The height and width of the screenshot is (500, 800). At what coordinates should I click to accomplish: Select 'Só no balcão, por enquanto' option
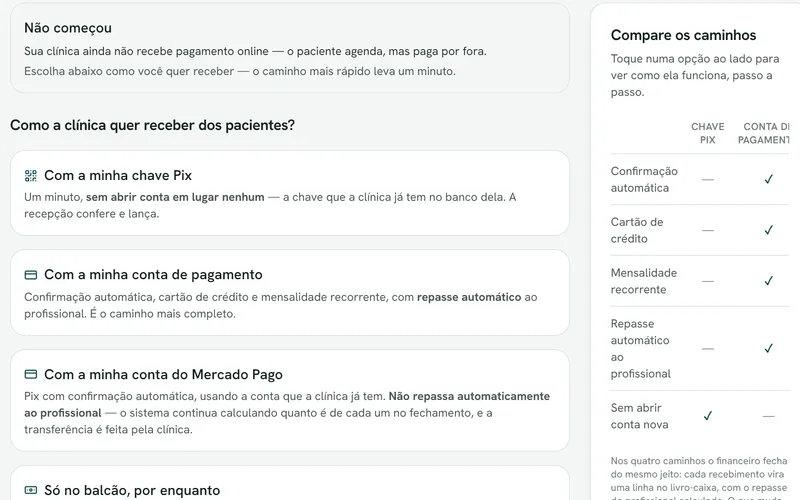click(x=290, y=483)
